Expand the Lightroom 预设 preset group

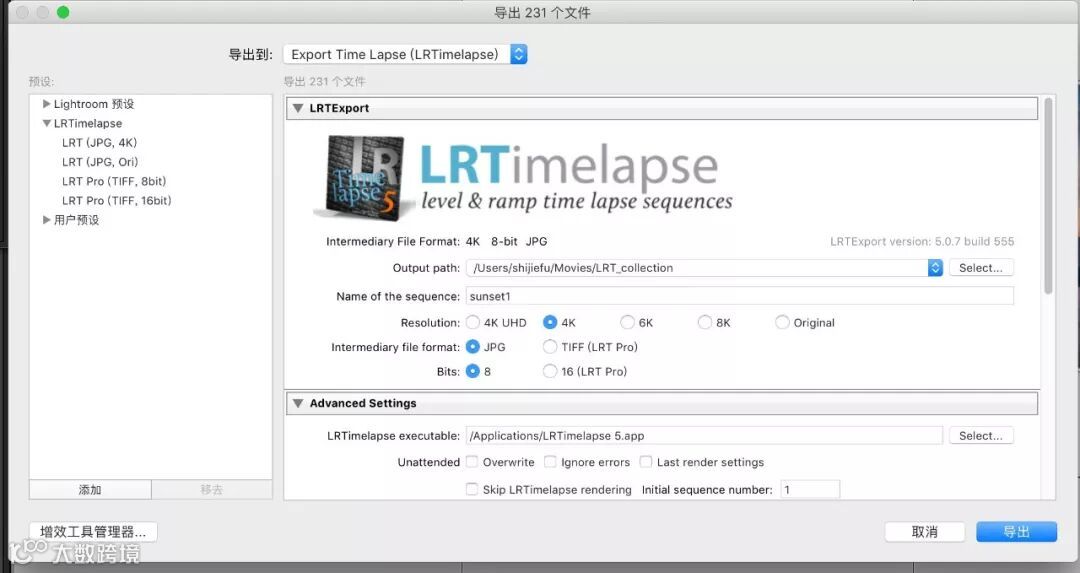46,104
